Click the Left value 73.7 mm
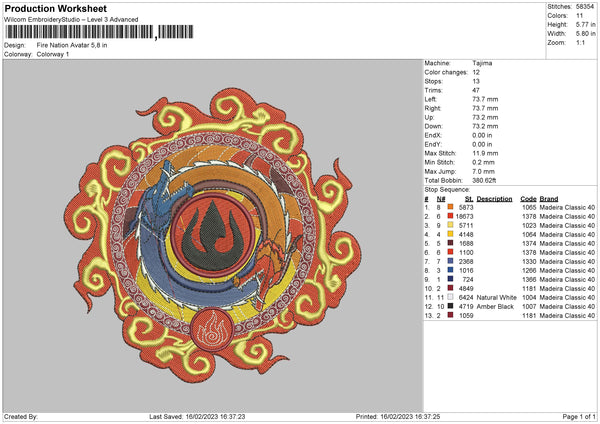This screenshot has height=424, width=600. pyautogui.click(x=485, y=99)
